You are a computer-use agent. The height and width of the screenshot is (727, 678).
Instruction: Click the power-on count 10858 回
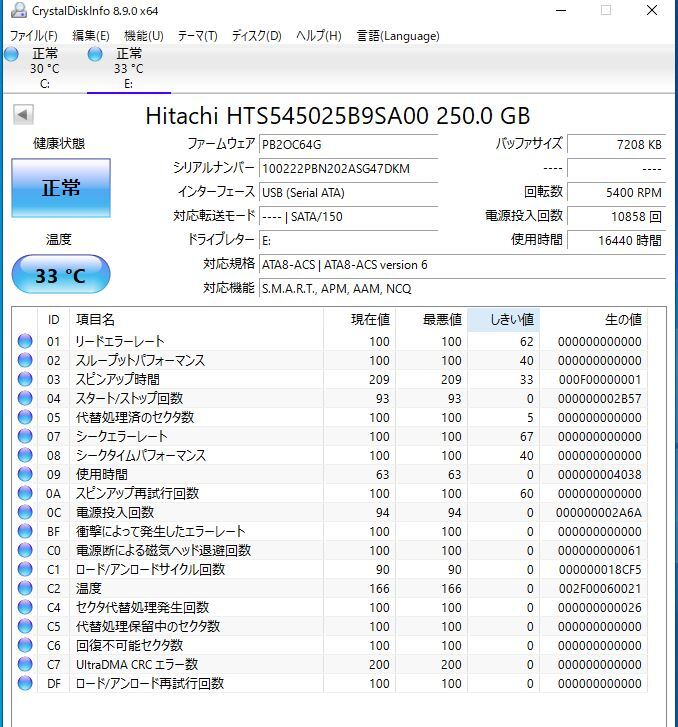point(616,217)
